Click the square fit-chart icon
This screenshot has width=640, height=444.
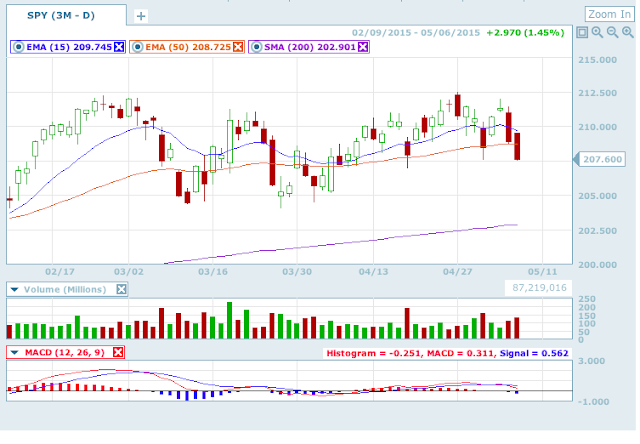[582, 32]
